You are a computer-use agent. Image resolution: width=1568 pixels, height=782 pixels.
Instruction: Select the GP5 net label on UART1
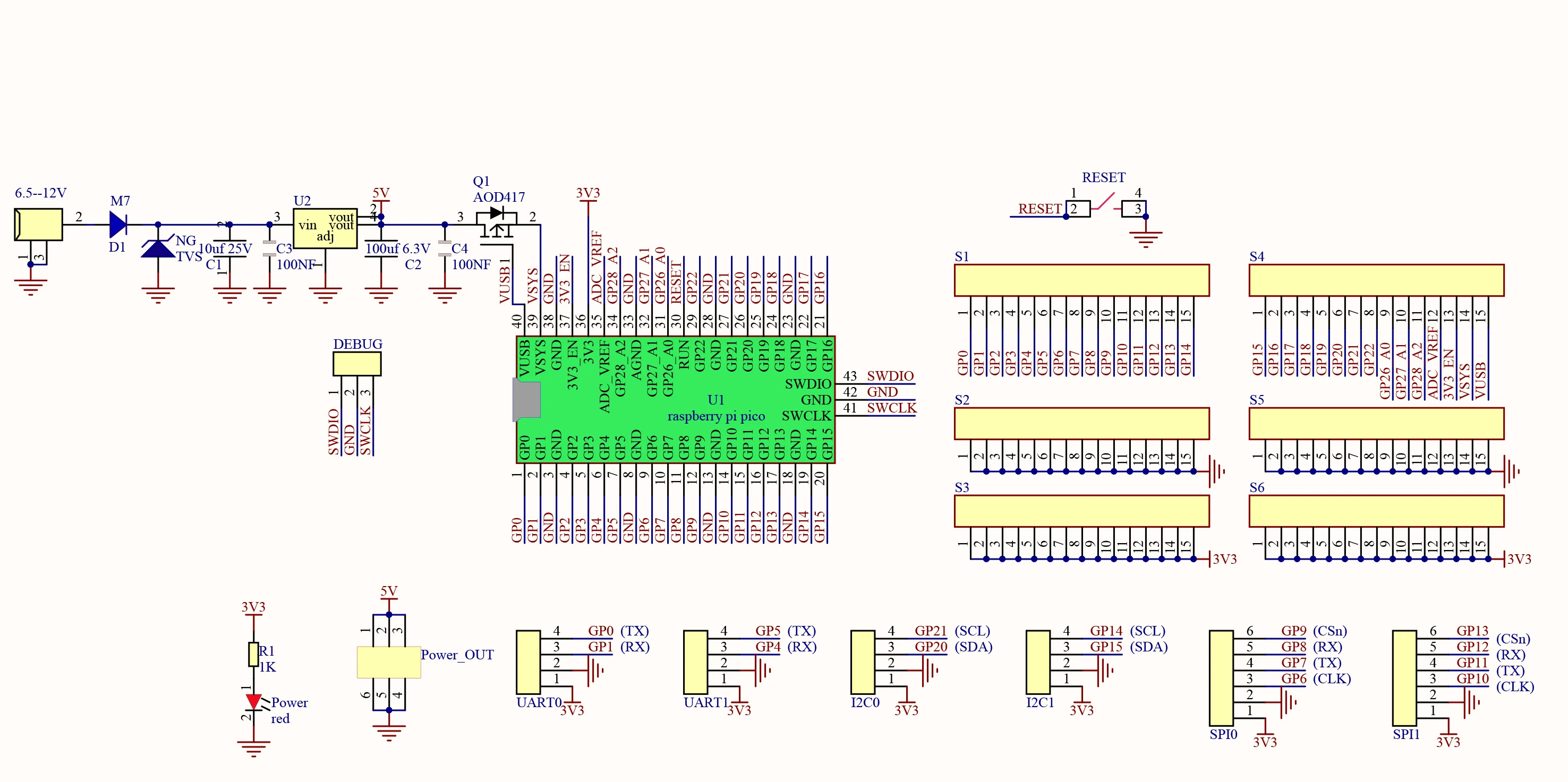(x=768, y=631)
